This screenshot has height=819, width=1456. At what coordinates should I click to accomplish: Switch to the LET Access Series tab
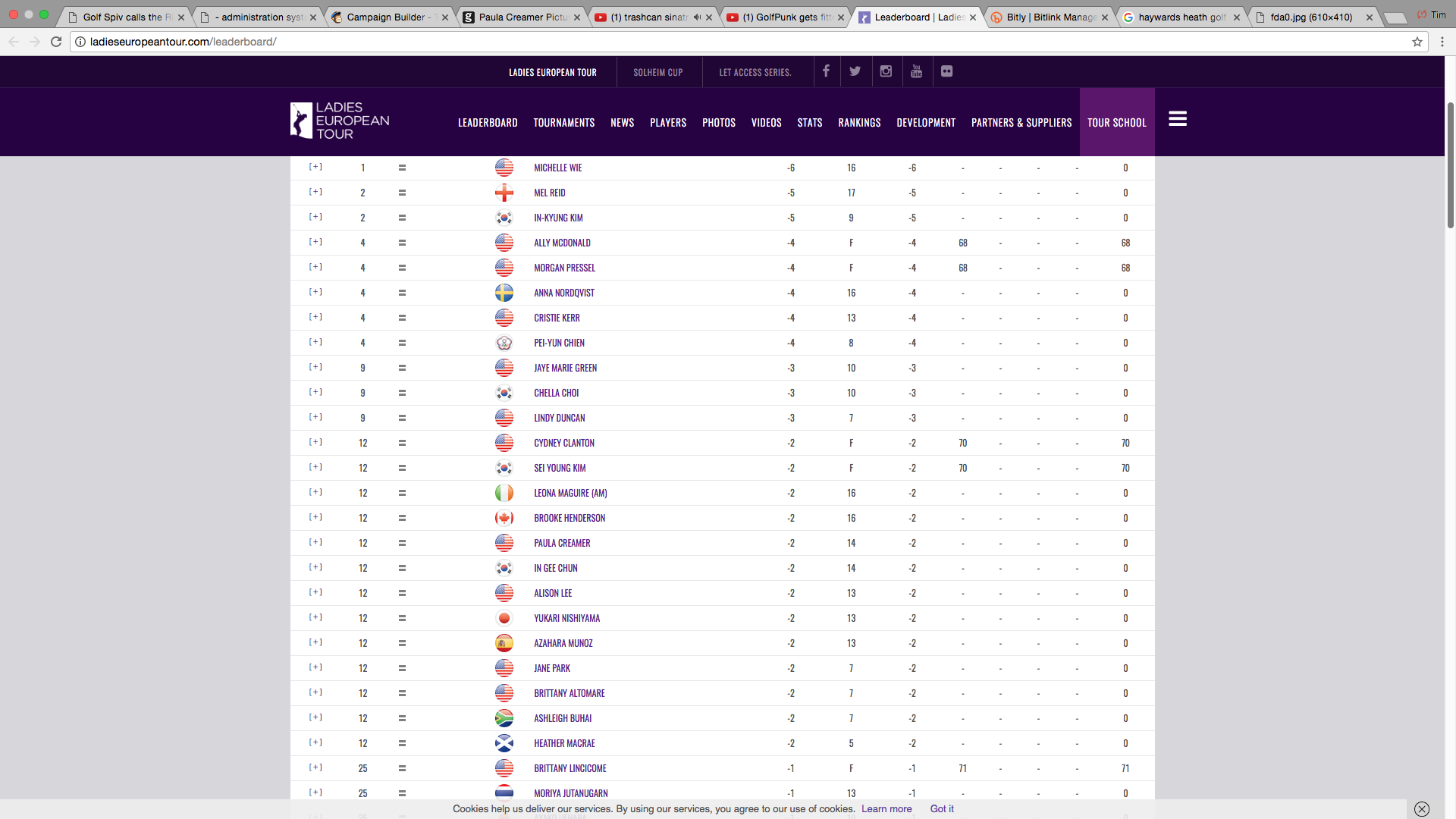(755, 73)
